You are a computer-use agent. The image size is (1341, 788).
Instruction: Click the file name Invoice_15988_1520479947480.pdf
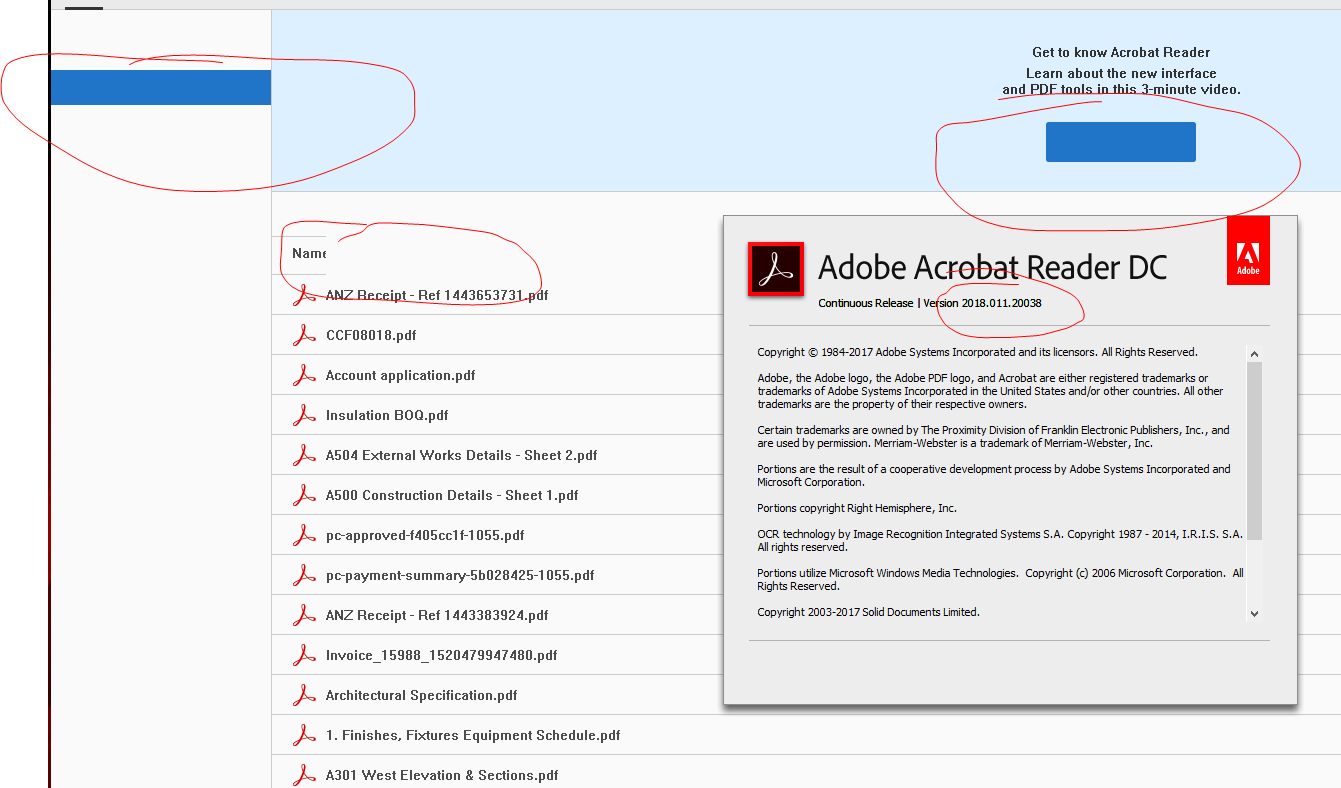(442, 655)
